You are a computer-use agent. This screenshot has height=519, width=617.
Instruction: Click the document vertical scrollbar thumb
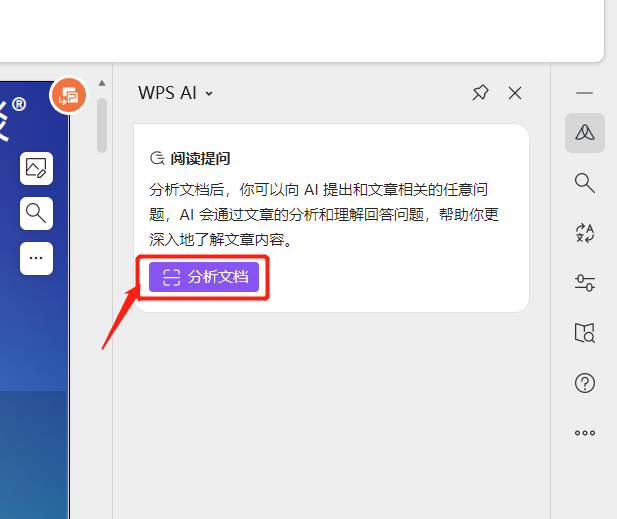[102, 124]
